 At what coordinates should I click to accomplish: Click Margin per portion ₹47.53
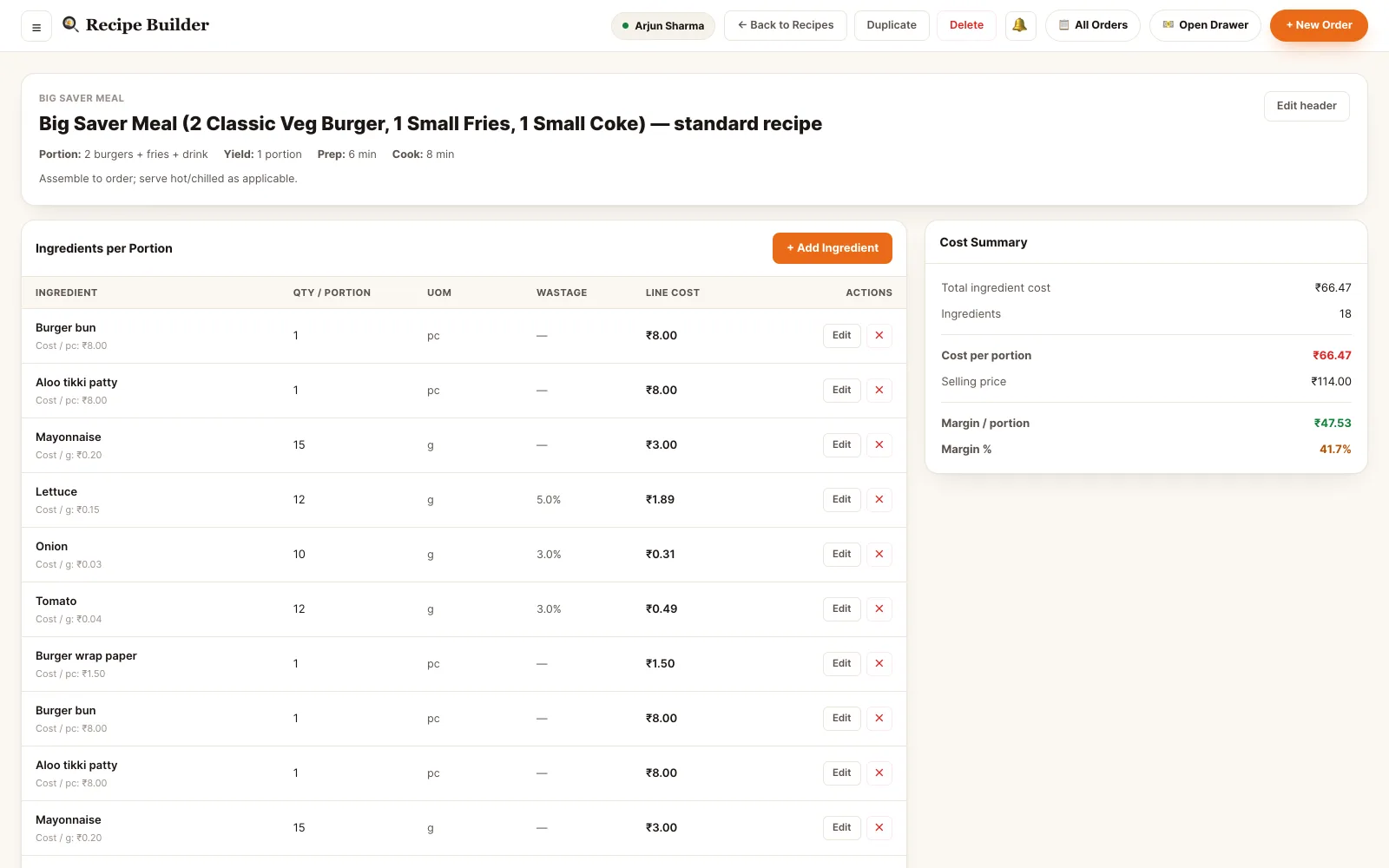pyautogui.click(x=1333, y=423)
